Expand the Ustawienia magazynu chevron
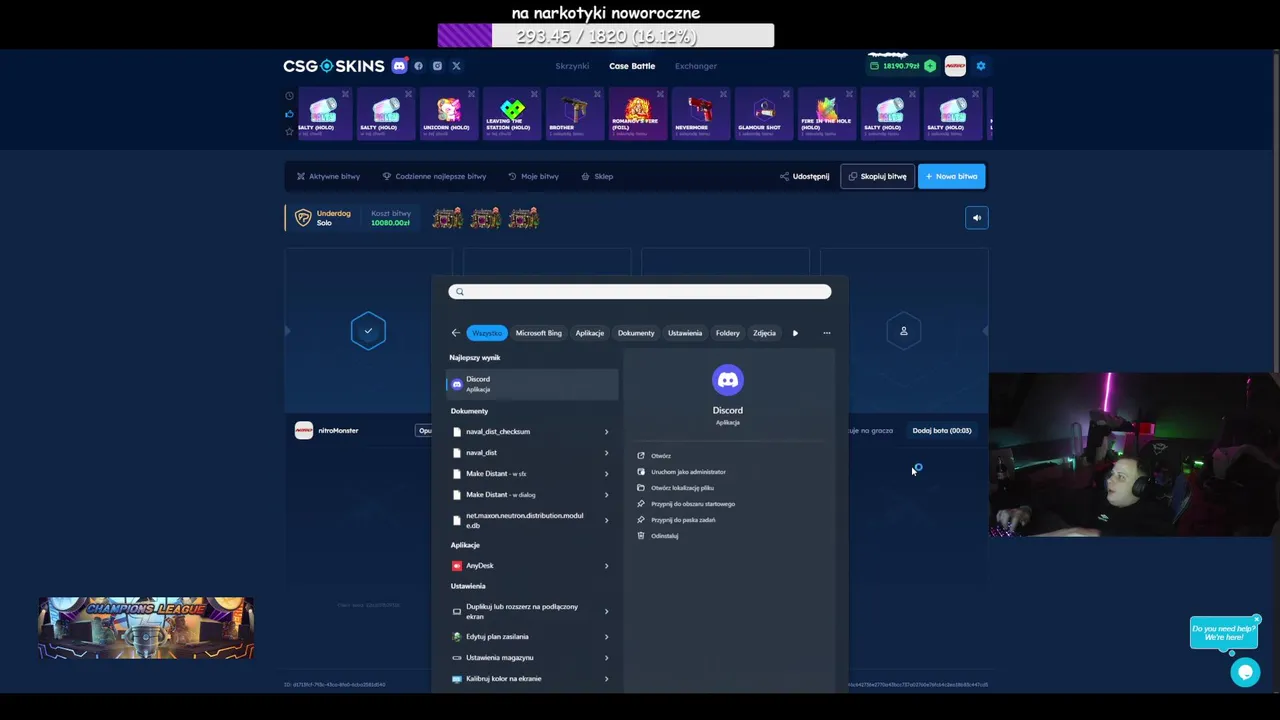This screenshot has height=720, width=1280. [x=606, y=658]
